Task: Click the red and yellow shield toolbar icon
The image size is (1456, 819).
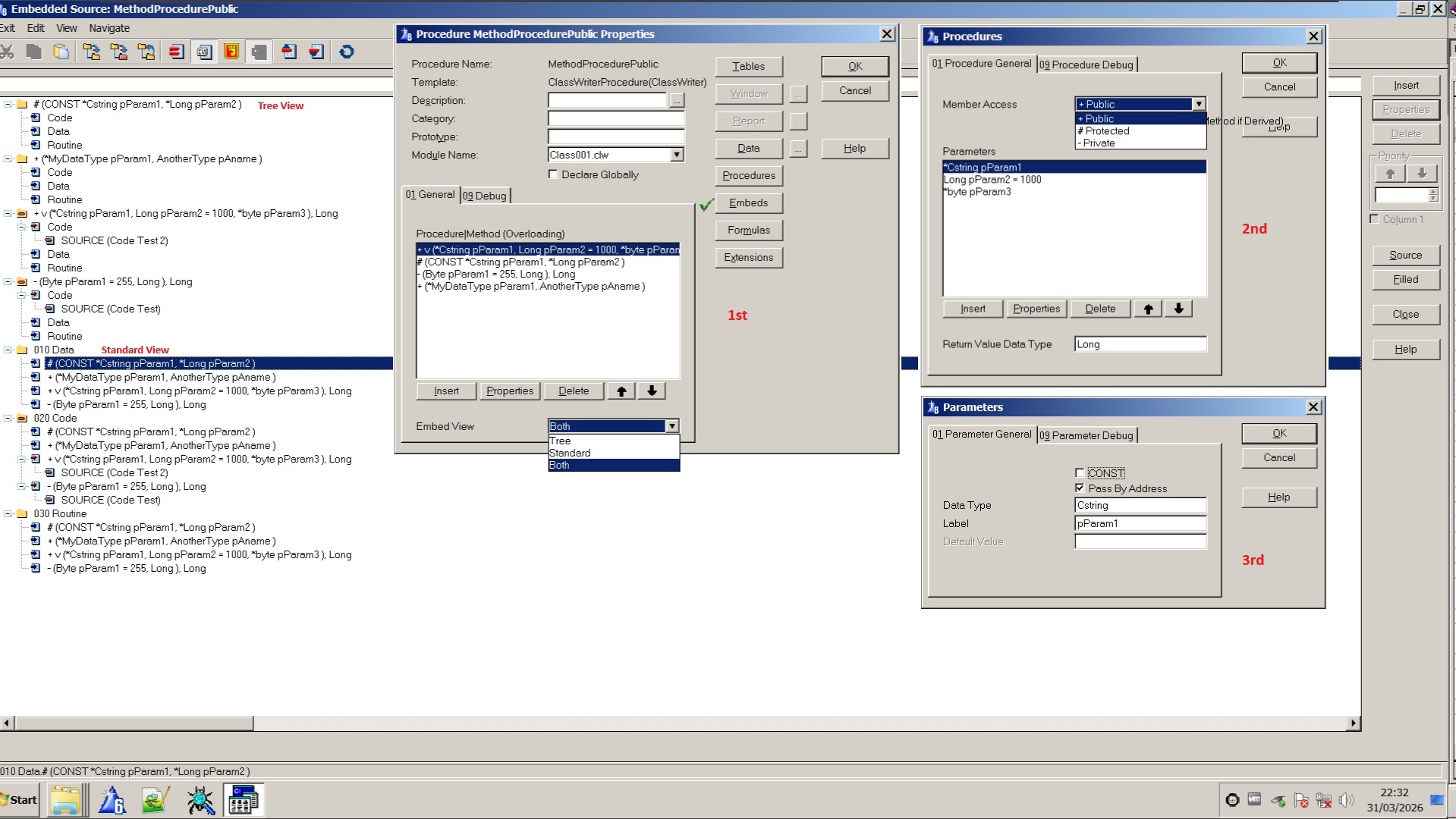Action: [231, 52]
